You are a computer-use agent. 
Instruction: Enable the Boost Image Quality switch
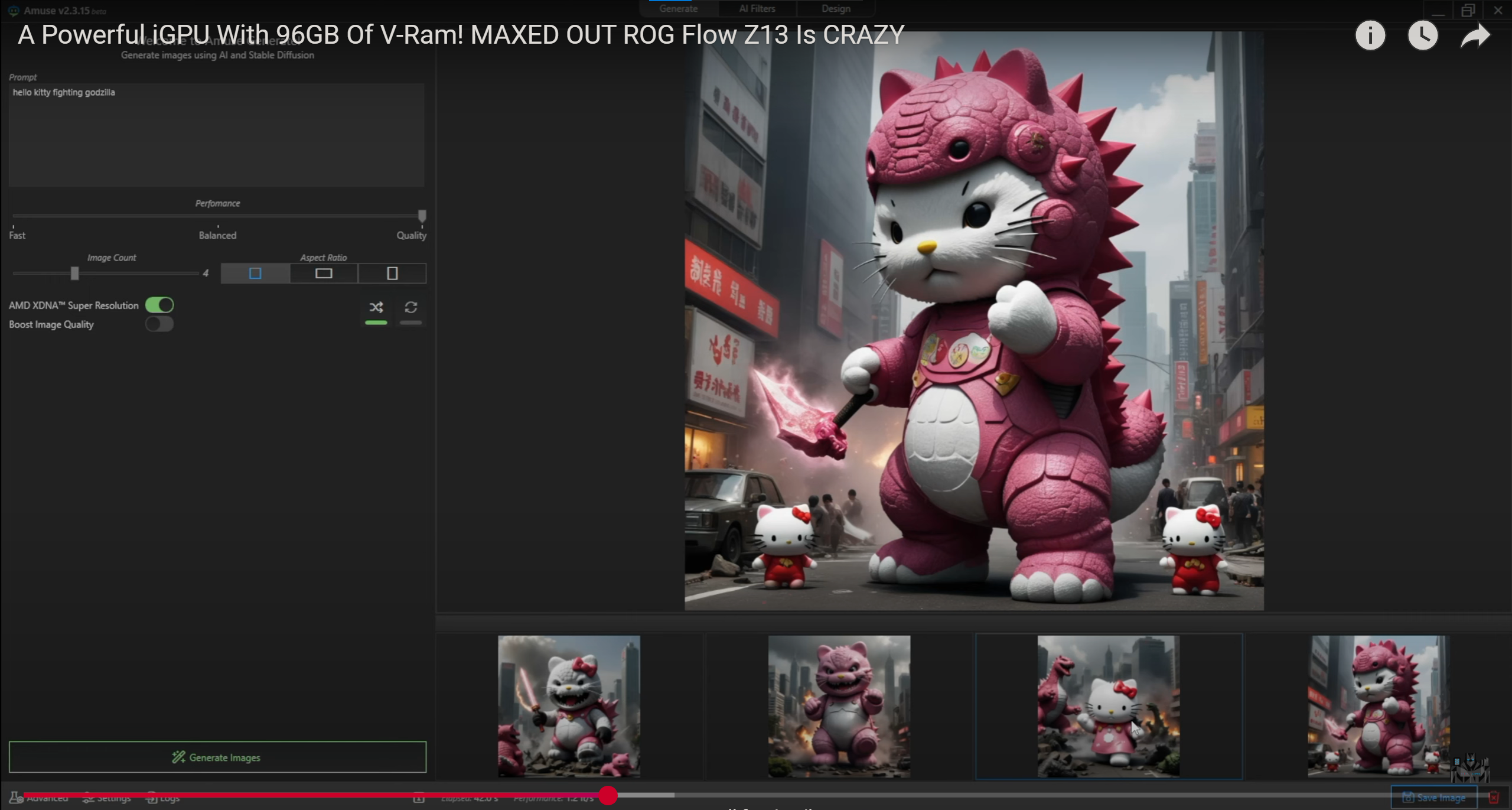(159, 324)
